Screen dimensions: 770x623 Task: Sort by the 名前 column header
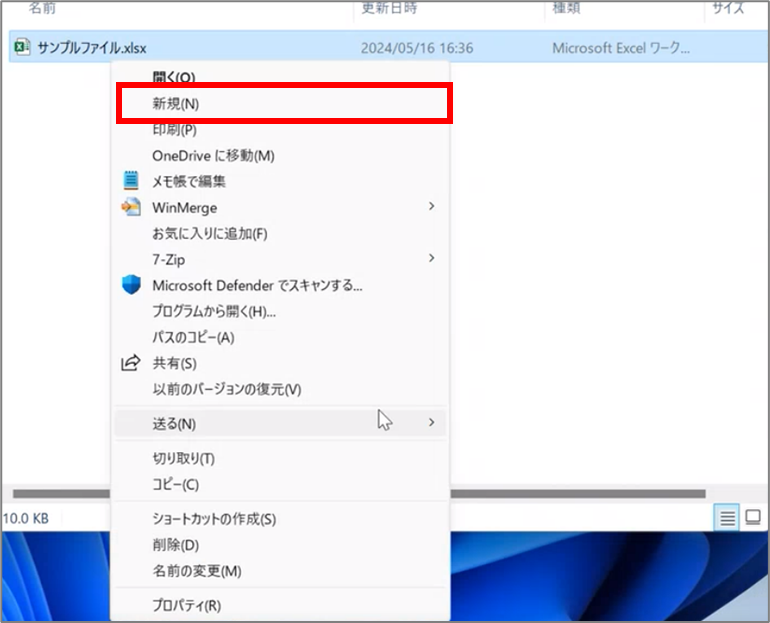pos(42,7)
